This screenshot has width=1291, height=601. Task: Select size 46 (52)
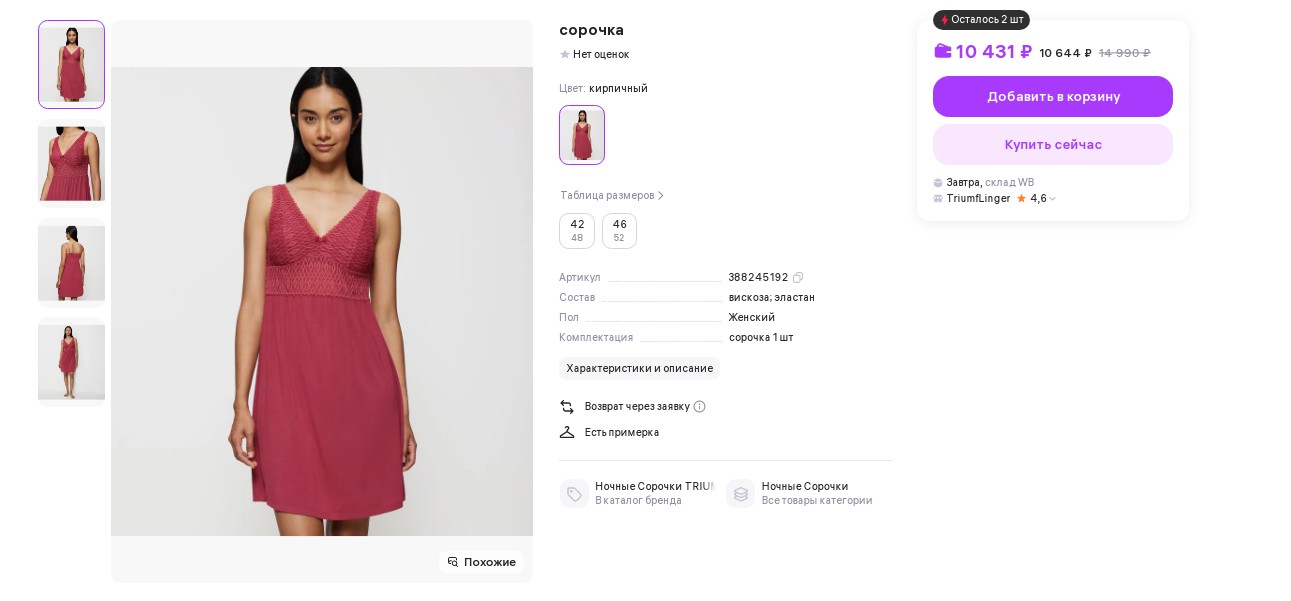tap(619, 231)
